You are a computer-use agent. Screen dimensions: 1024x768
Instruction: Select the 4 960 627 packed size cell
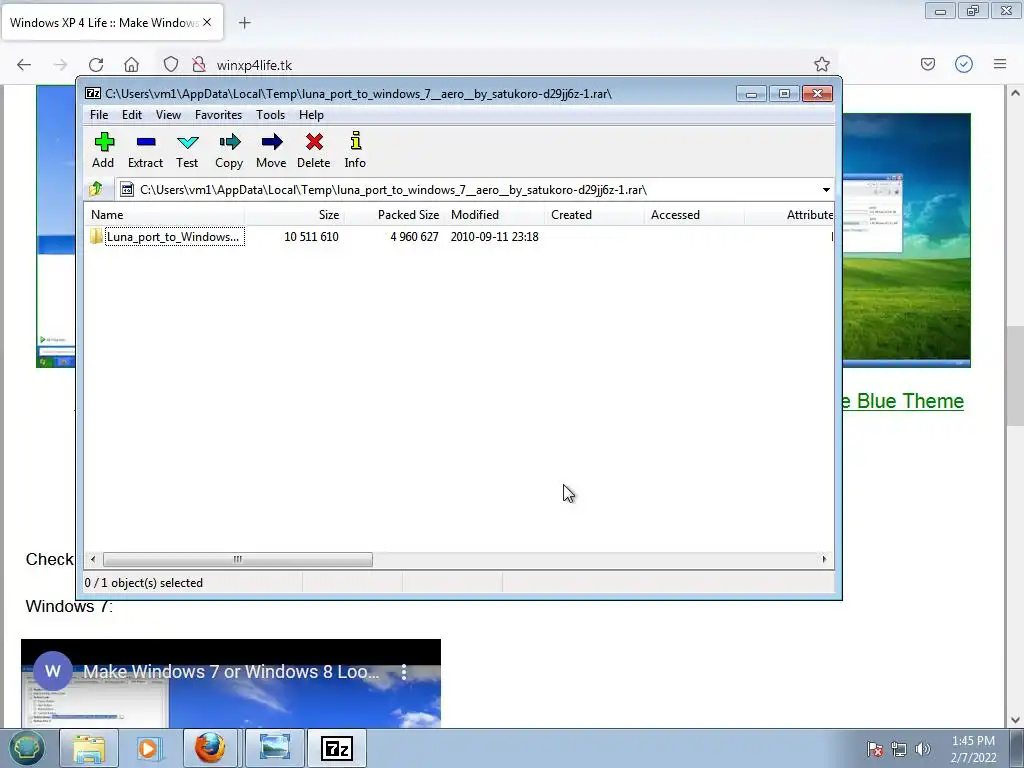(x=414, y=237)
